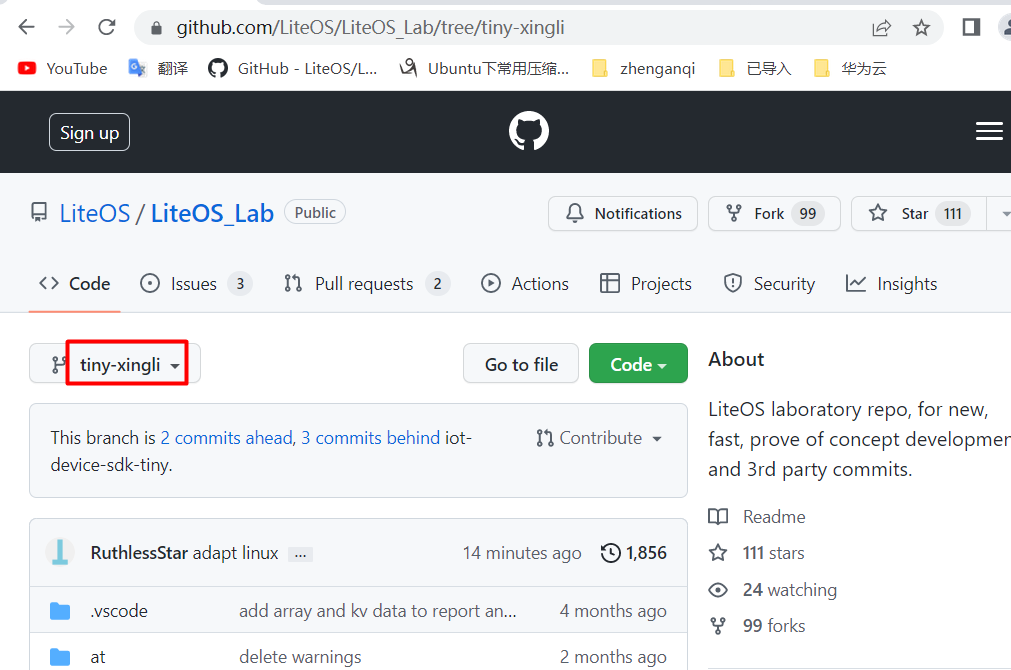This screenshot has height=670, width=1011.
Task: Click the Pull requests count badge 2
Action: click(437, 284)
